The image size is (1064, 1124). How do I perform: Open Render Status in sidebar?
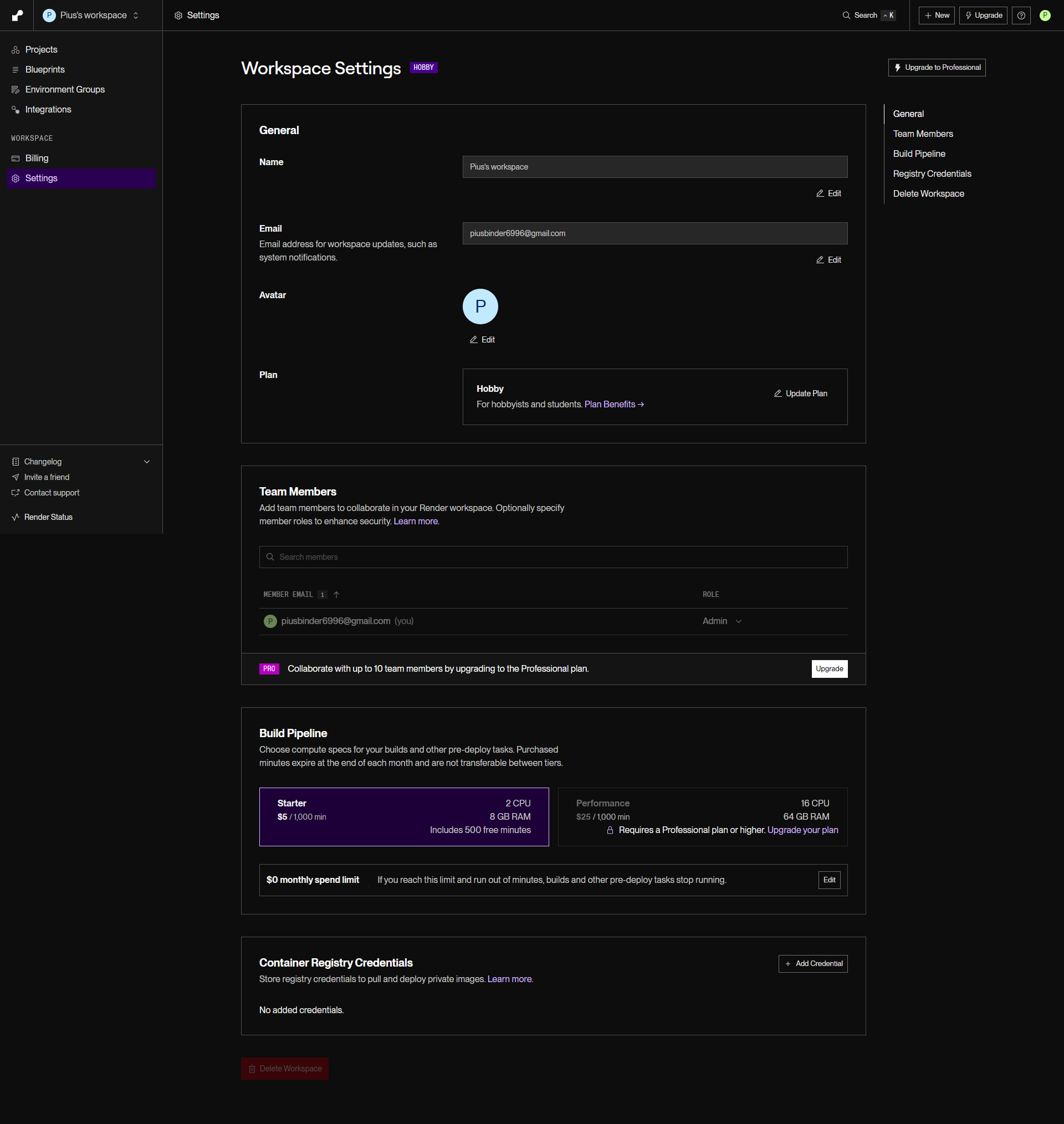coord(48,517)
